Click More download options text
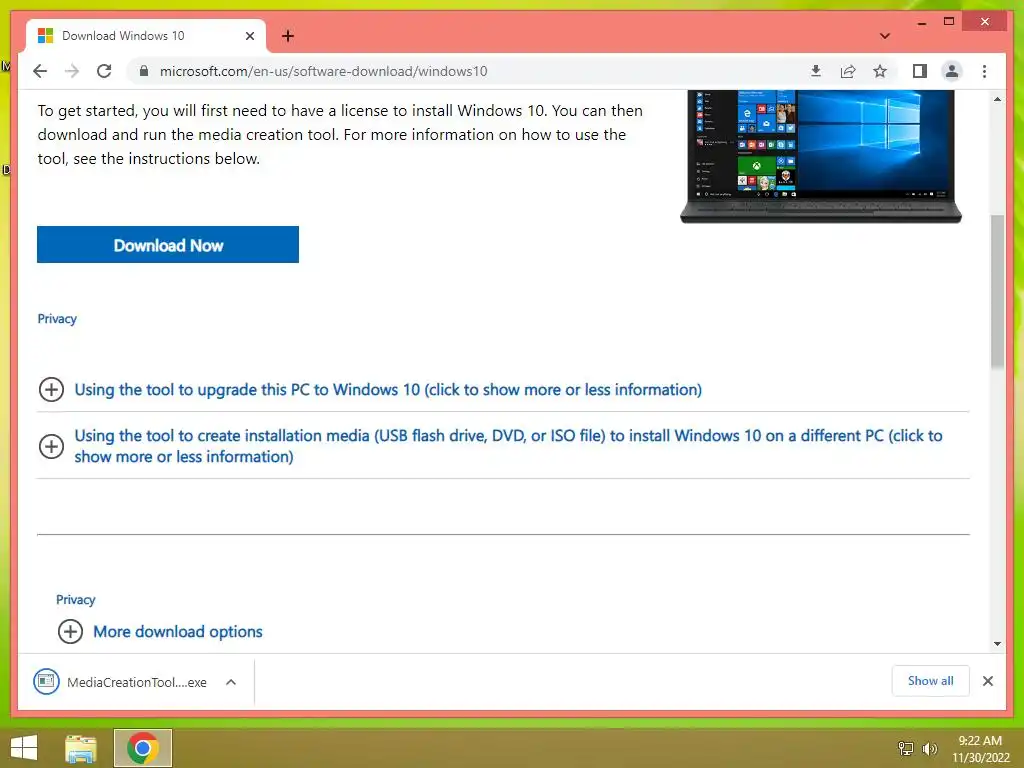Image resolution: width=1024 pixels, height=768 pixels. click(x=178, y=632)
